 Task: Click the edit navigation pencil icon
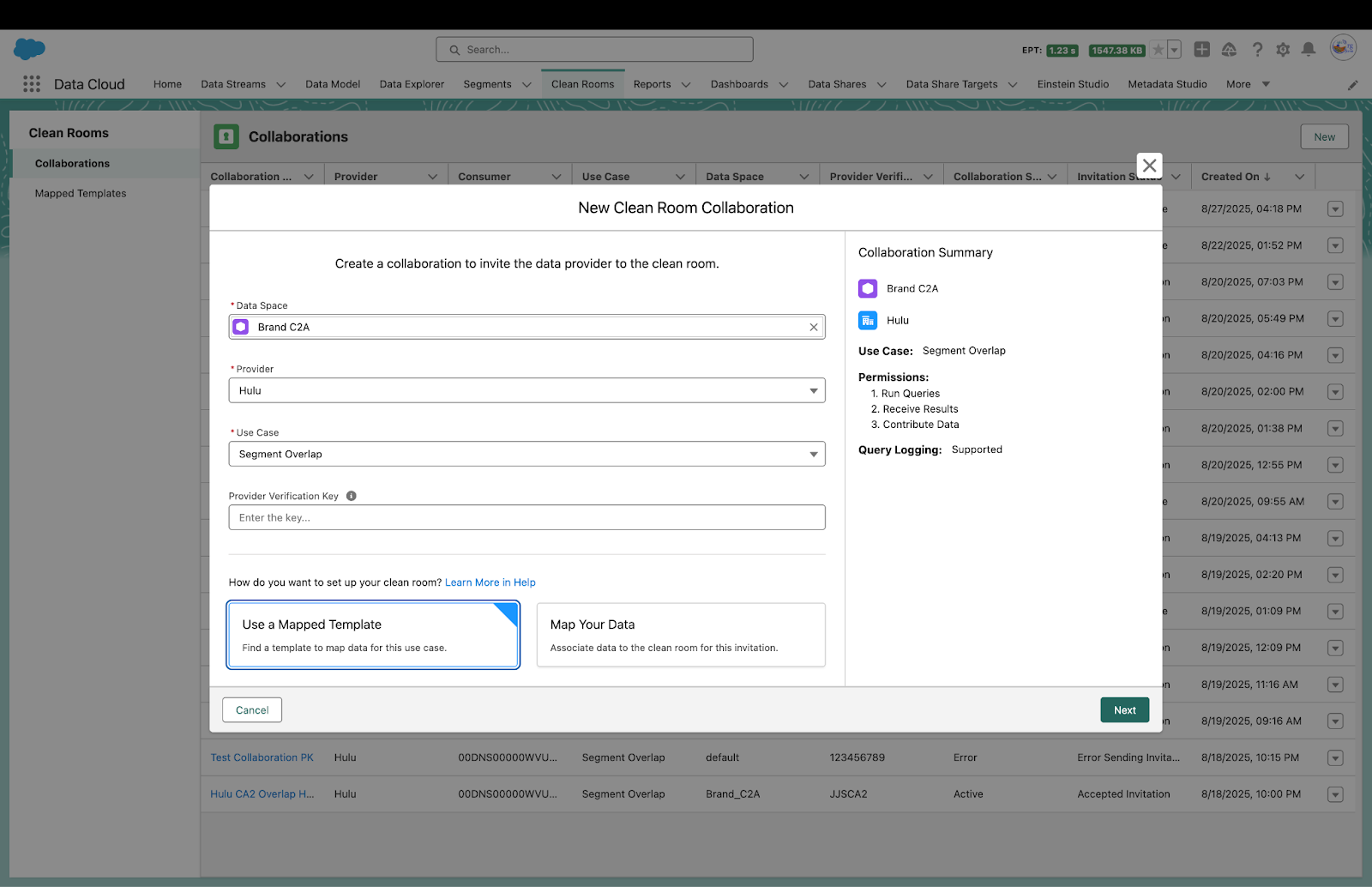coord(1352,85)
